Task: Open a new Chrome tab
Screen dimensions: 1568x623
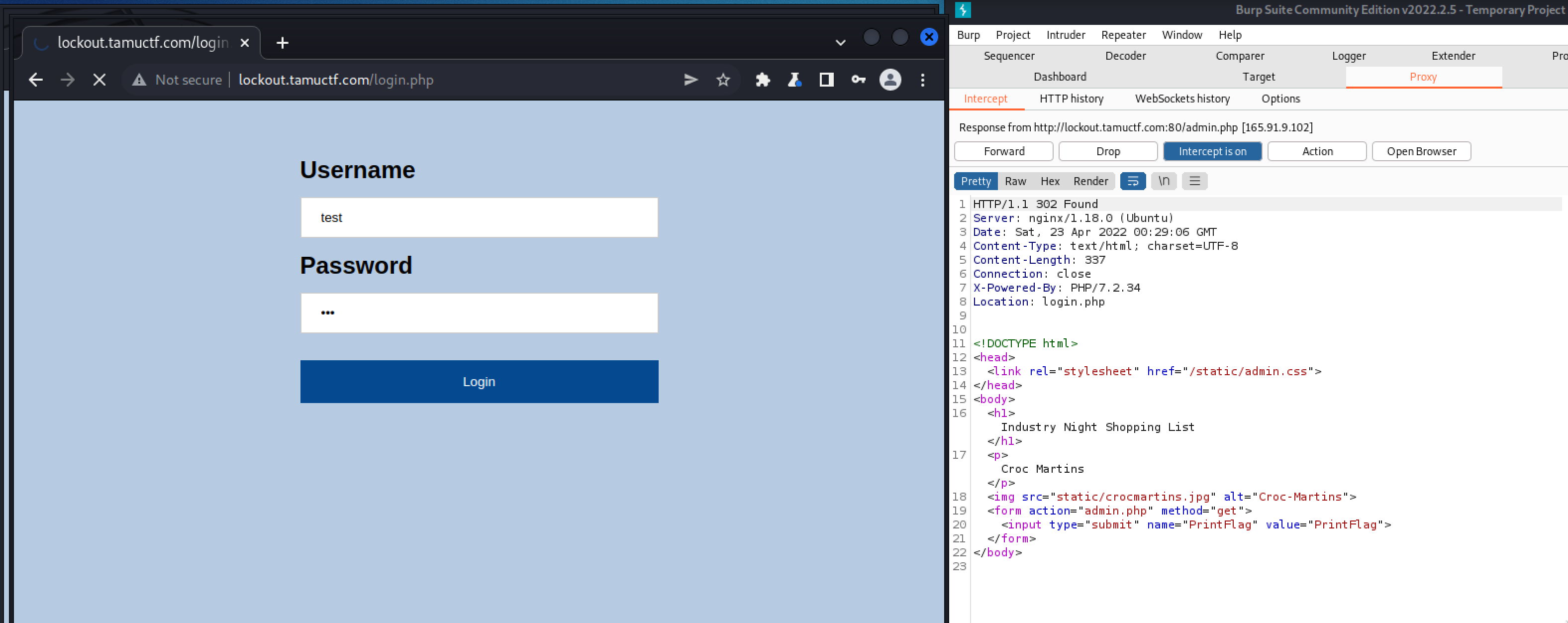Action: pyautogui.click(x=283, y=43)
